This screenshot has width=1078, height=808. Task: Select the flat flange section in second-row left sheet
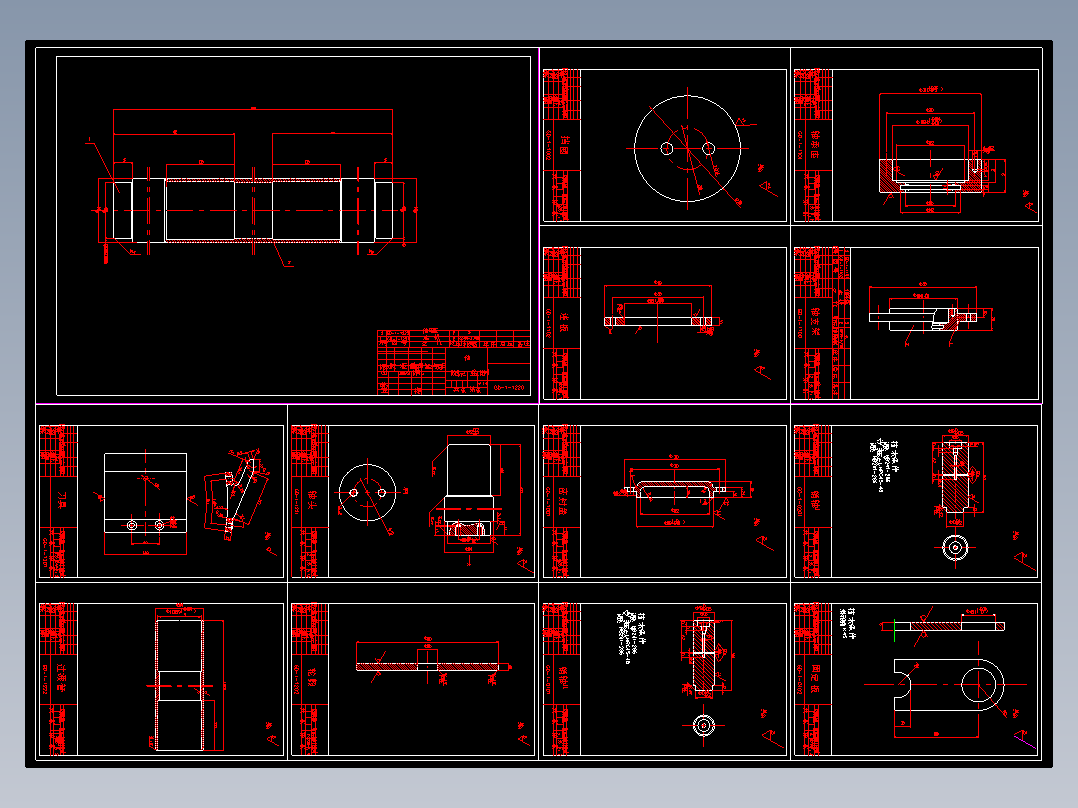[x=660, y=321]
